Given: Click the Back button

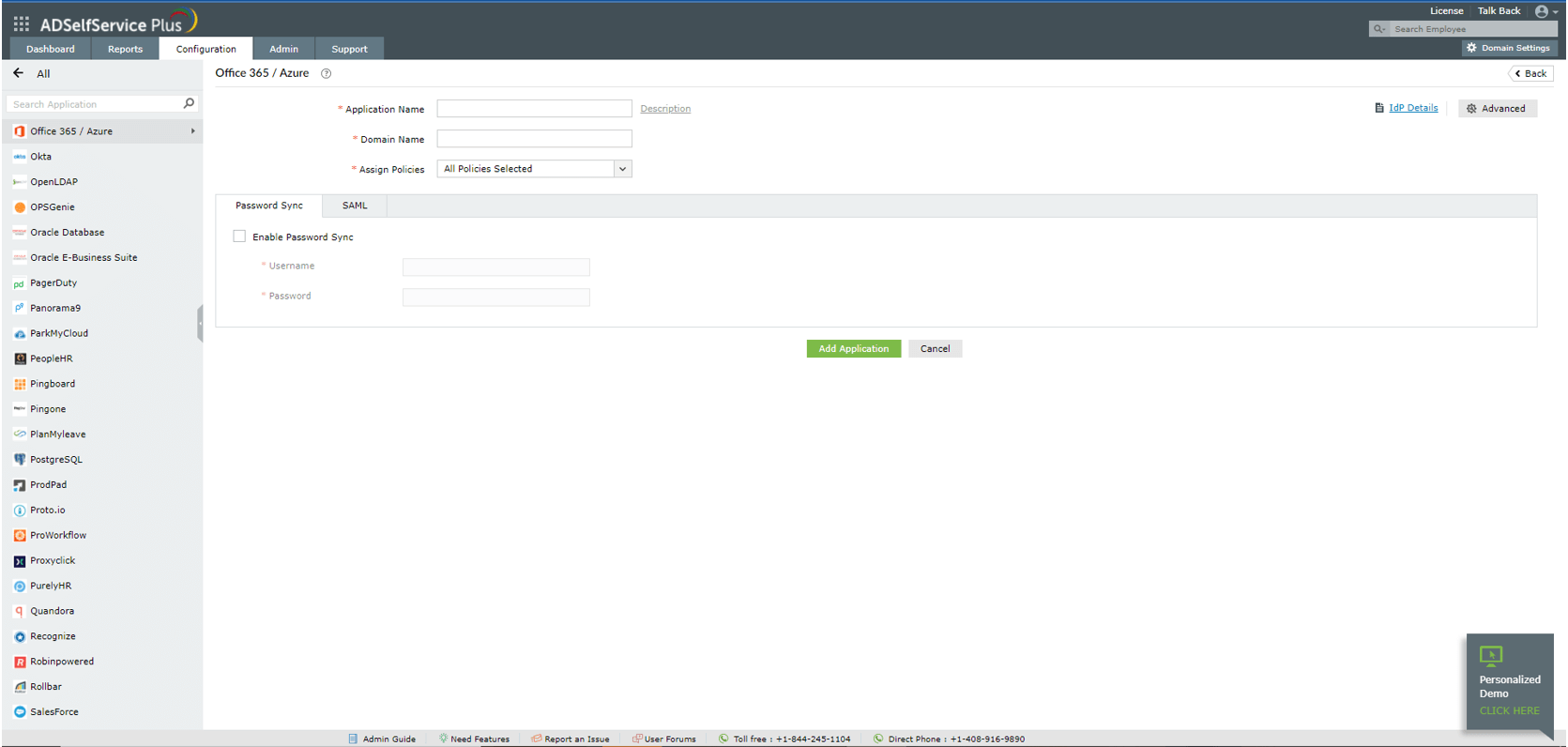Looking at the screenshot, I should (1530, 73).
